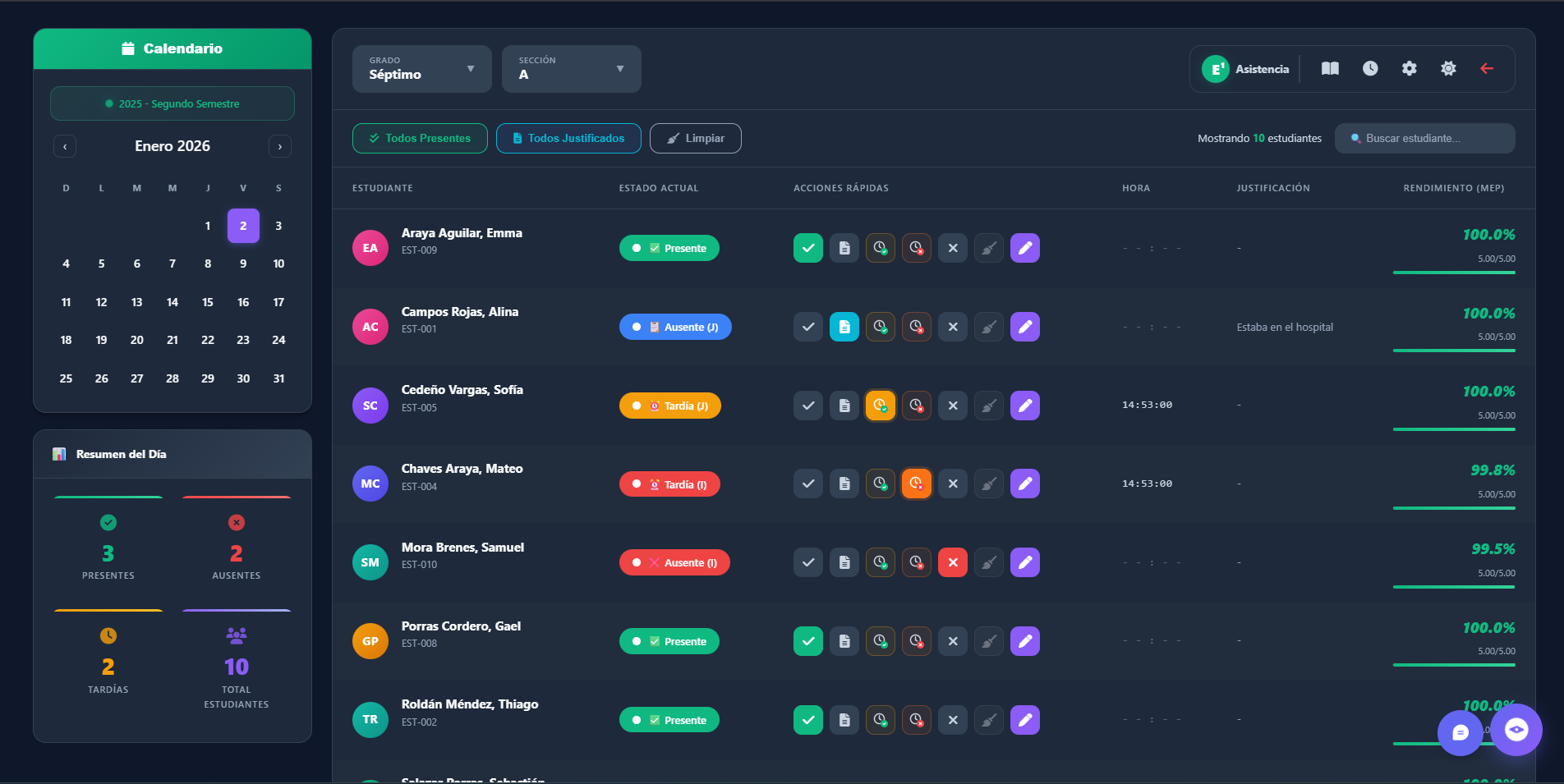This screenshot has width=1564, height=784.
Task: Set unjustified tardiness for Porras Cordero, Gael
Action: pyautogui.click(x=916, y=641)
